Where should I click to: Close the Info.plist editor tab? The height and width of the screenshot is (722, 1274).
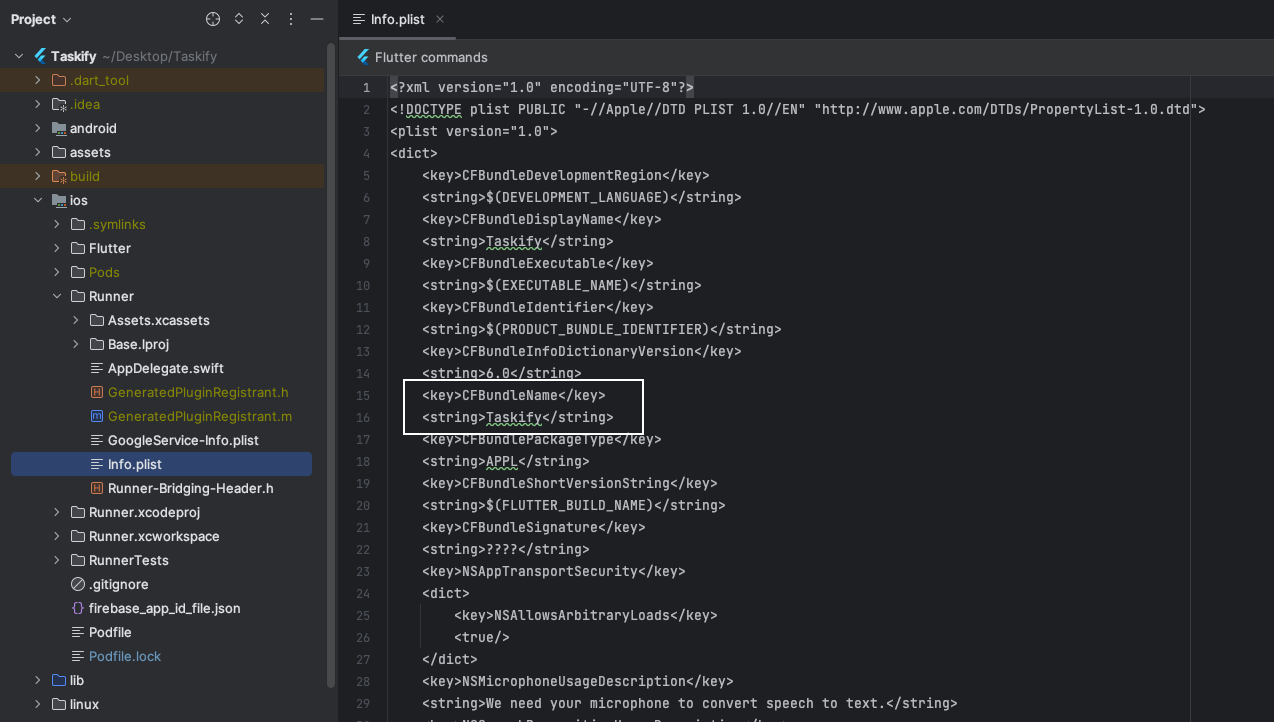tap(440, 19)
